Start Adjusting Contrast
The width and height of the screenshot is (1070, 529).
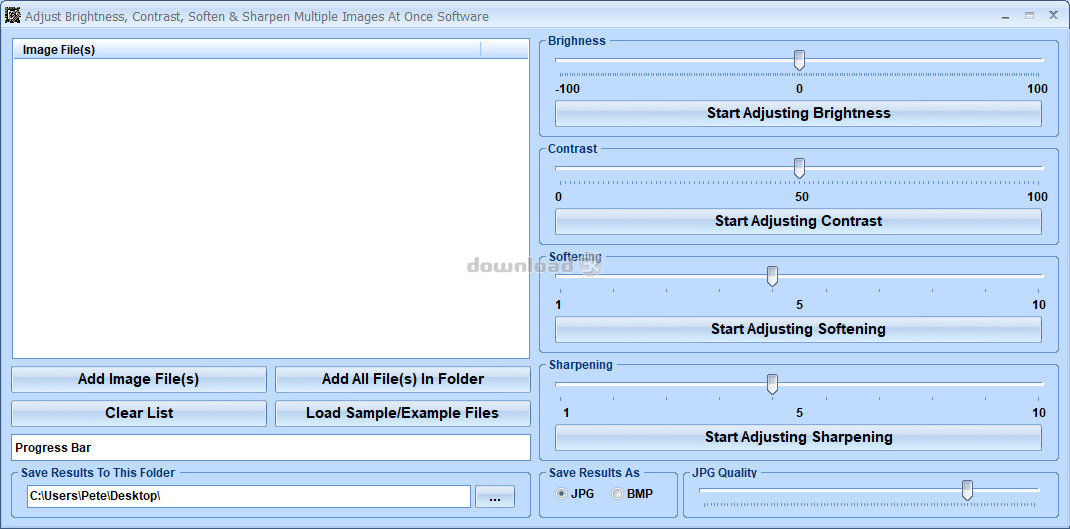coord(798,221)
